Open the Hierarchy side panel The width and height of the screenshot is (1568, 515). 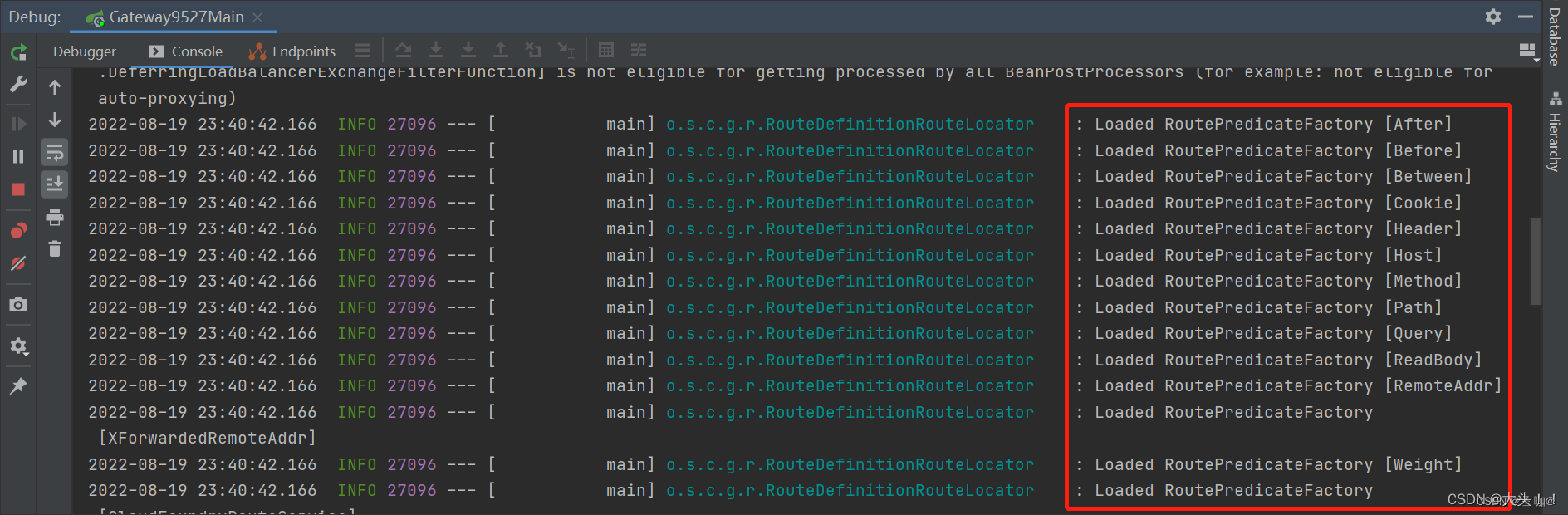click(x=1555, y=133)
